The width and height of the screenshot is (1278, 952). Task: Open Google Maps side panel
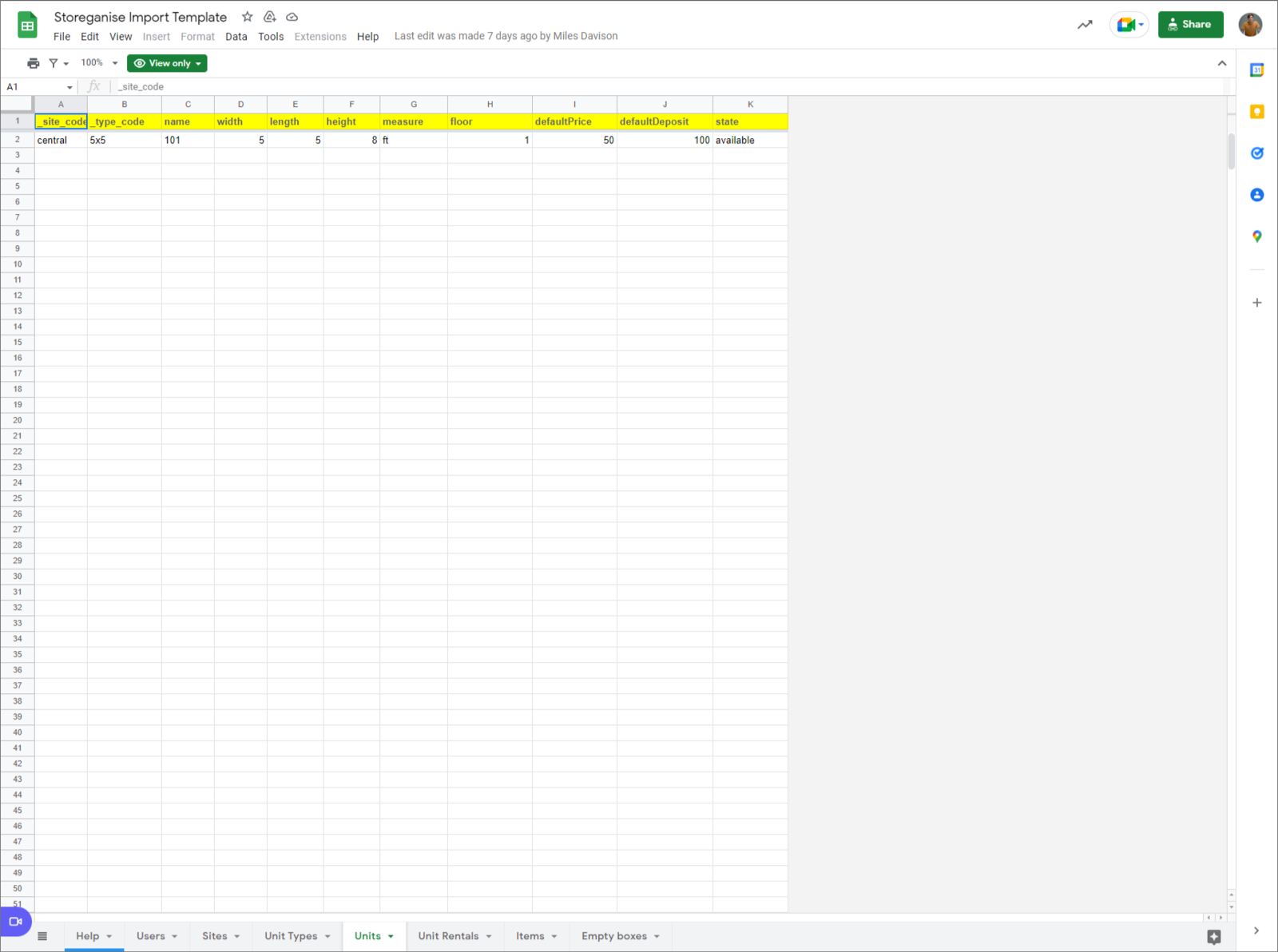point(1257,236)
